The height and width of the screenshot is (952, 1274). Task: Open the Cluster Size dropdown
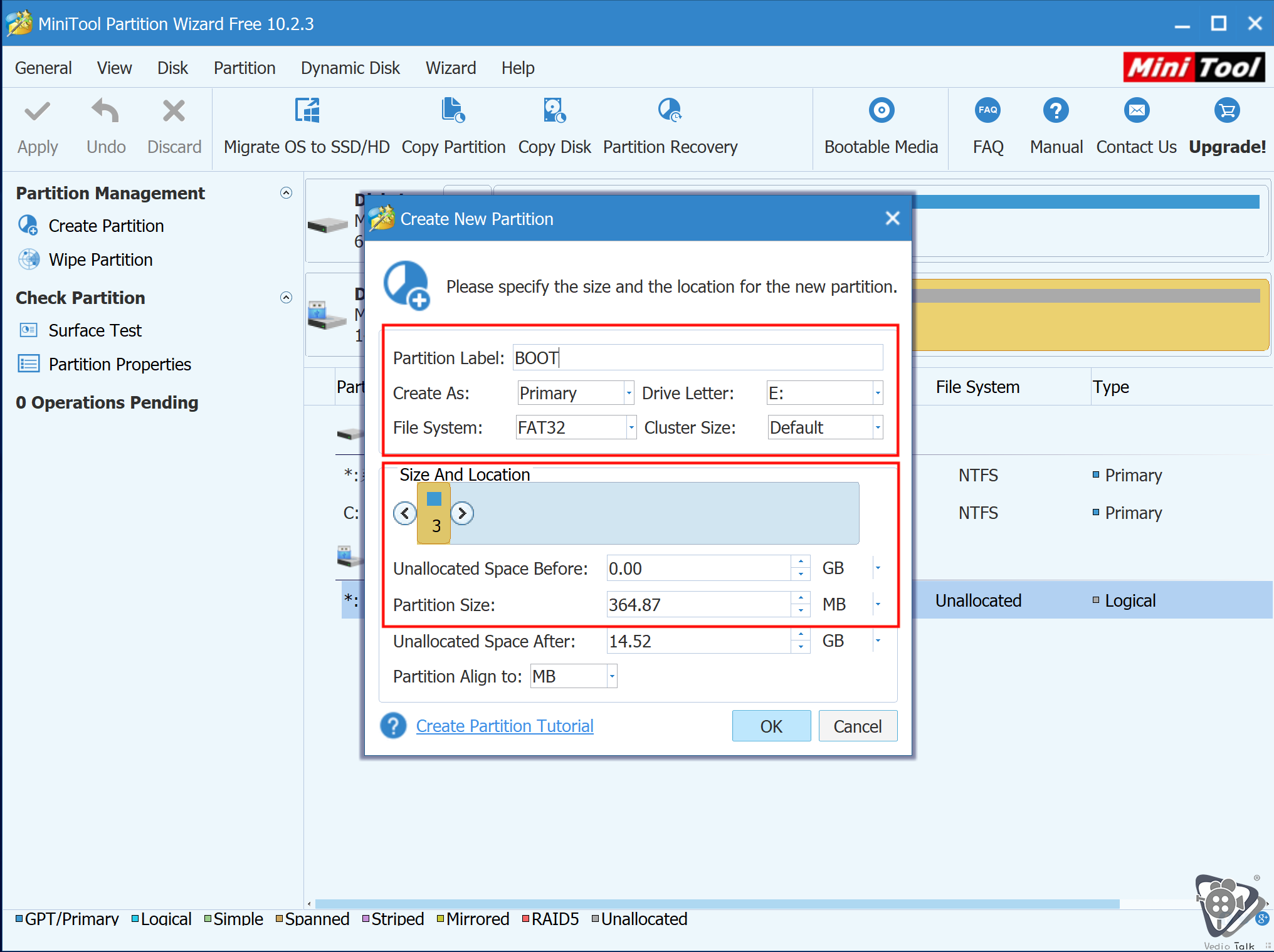[877, 427]
